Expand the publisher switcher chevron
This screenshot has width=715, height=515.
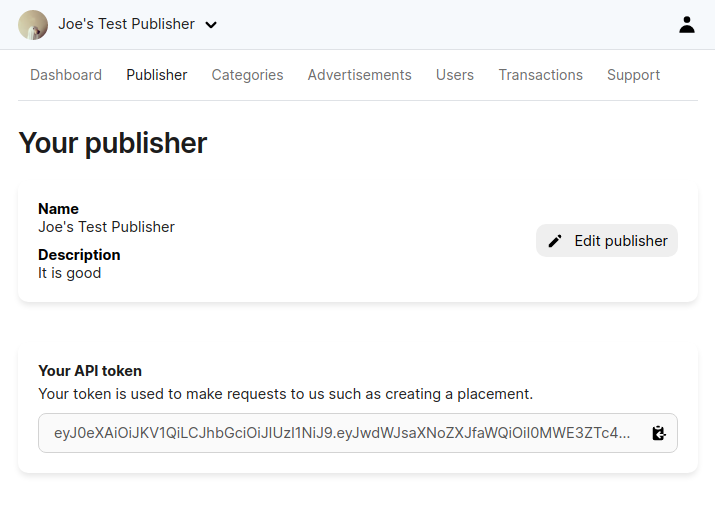click(211, 25)
